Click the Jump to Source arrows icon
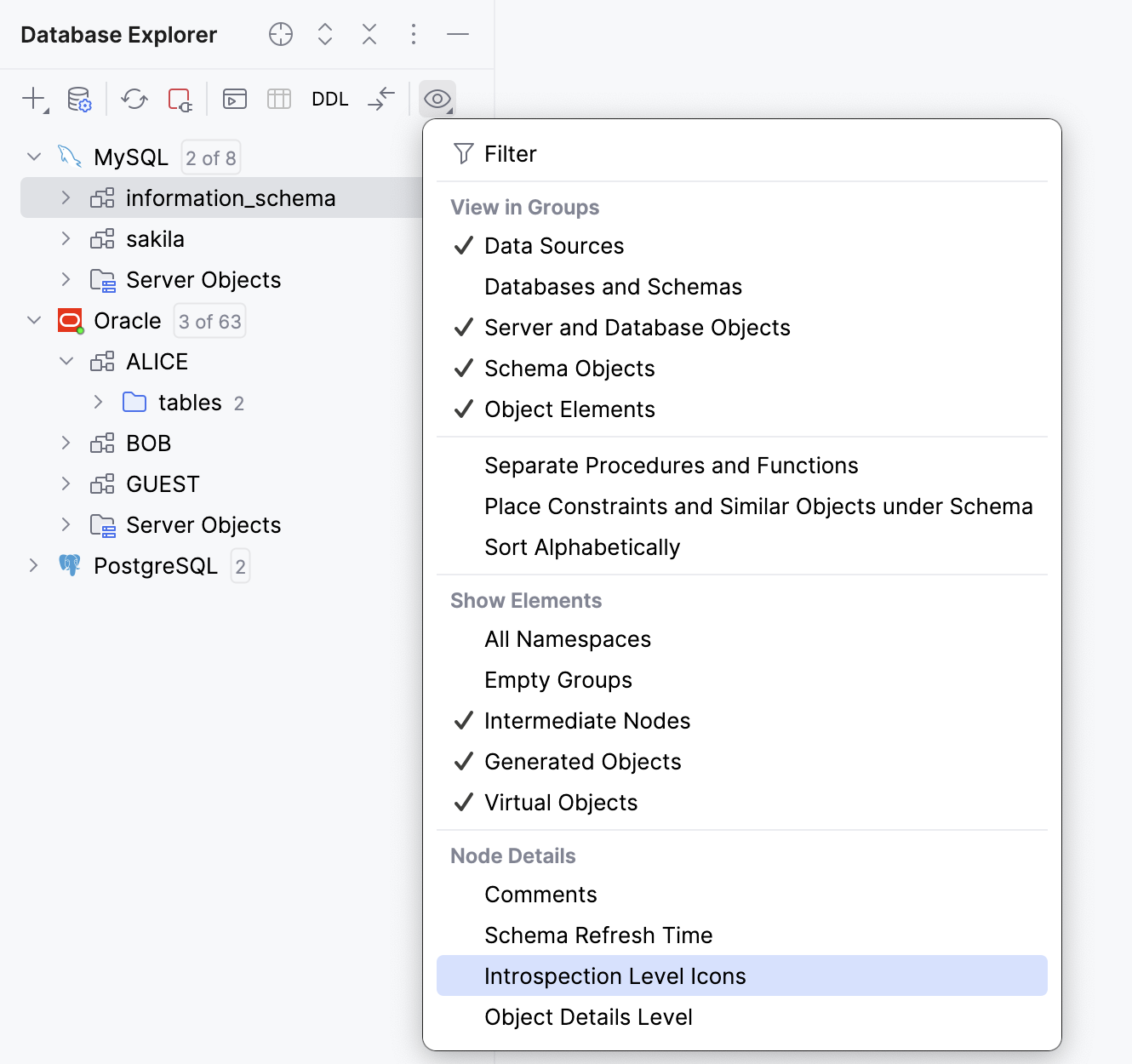The height and width of the screenshot is (1064, 1132). pyautogui.click(x=382, y=99)
